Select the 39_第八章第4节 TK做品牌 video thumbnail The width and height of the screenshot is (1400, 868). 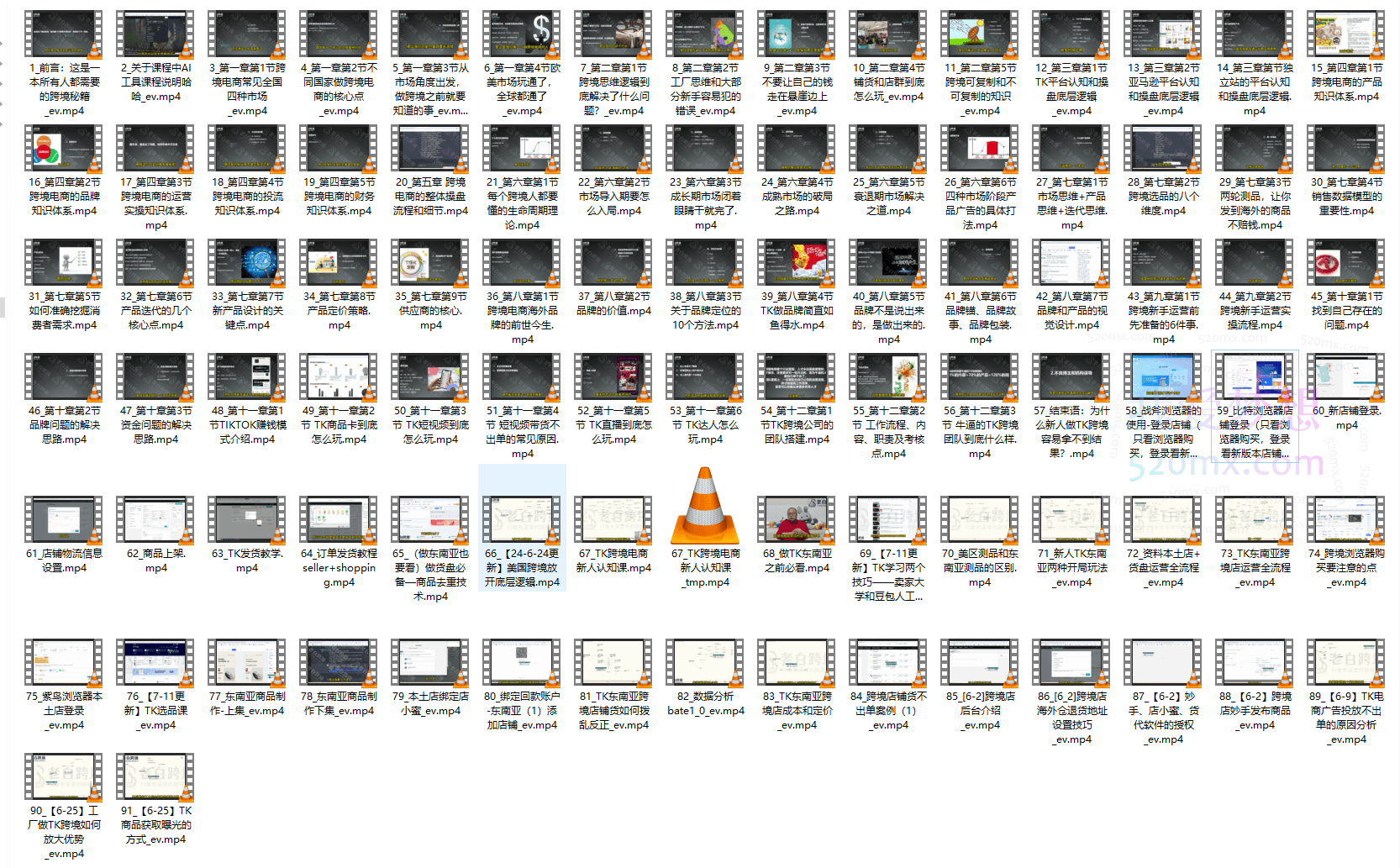point(797,263)
